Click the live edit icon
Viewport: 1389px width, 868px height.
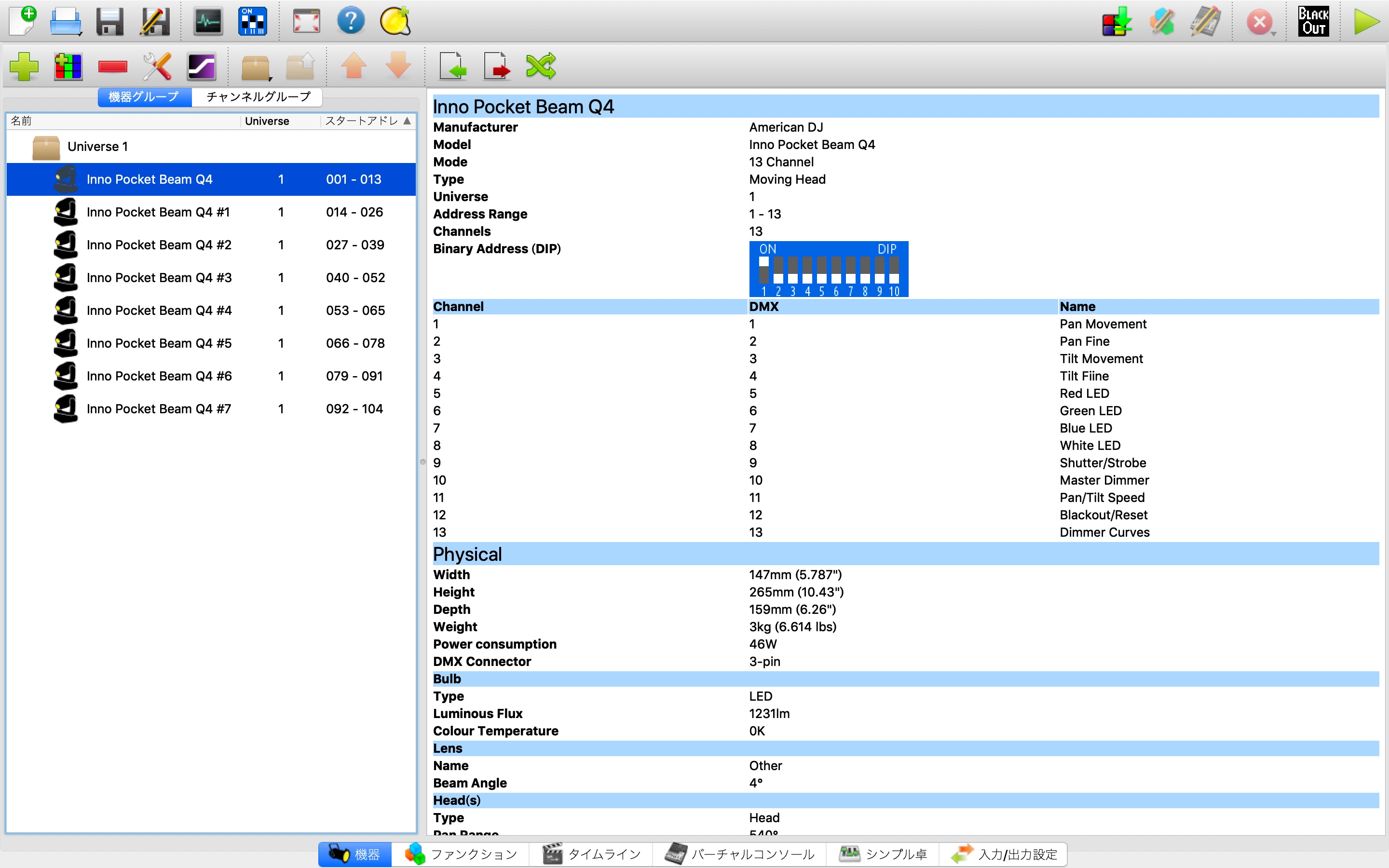[1162, 22]
